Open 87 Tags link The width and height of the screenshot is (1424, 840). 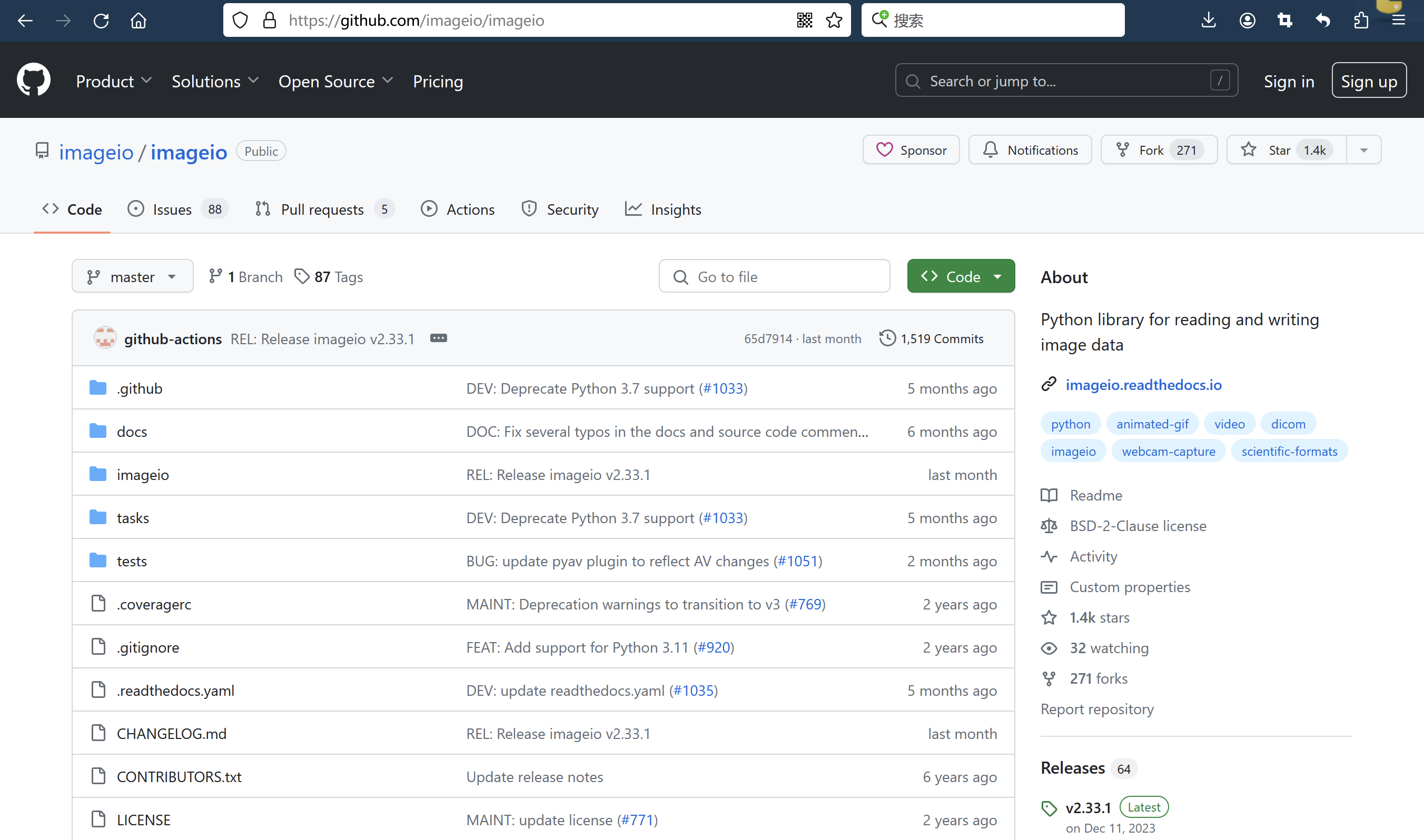tap(329, 277)
